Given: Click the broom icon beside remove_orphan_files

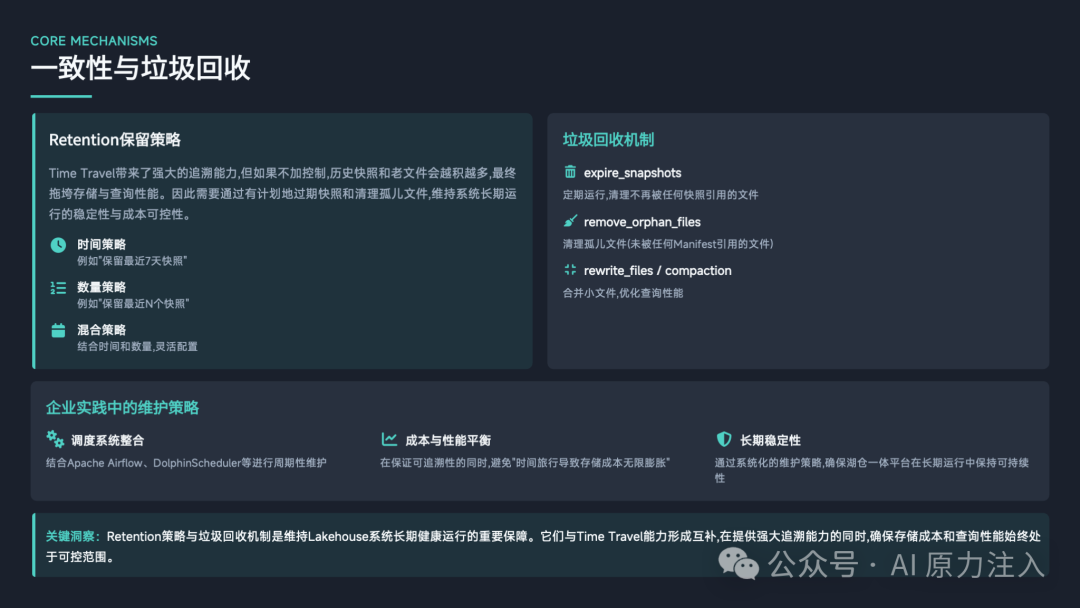Looking at the screenshot, I should tap(570, 221).
